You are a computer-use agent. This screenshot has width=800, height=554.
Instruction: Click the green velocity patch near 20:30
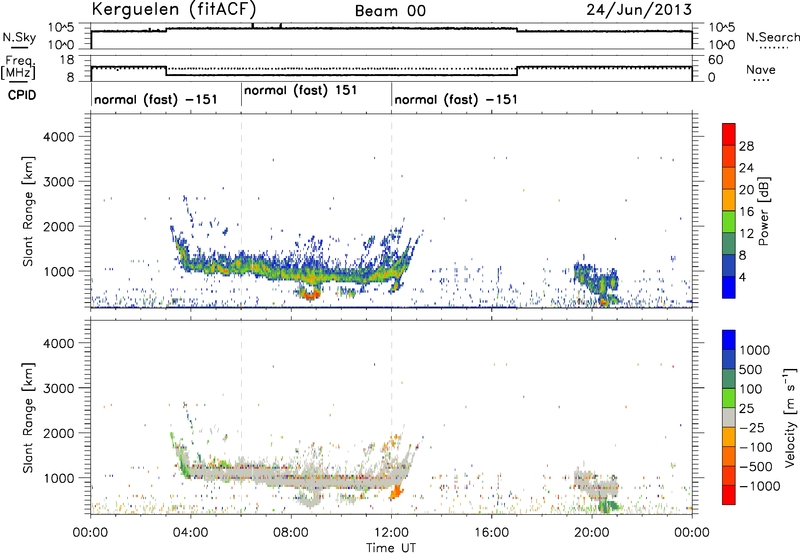point(609,506)
